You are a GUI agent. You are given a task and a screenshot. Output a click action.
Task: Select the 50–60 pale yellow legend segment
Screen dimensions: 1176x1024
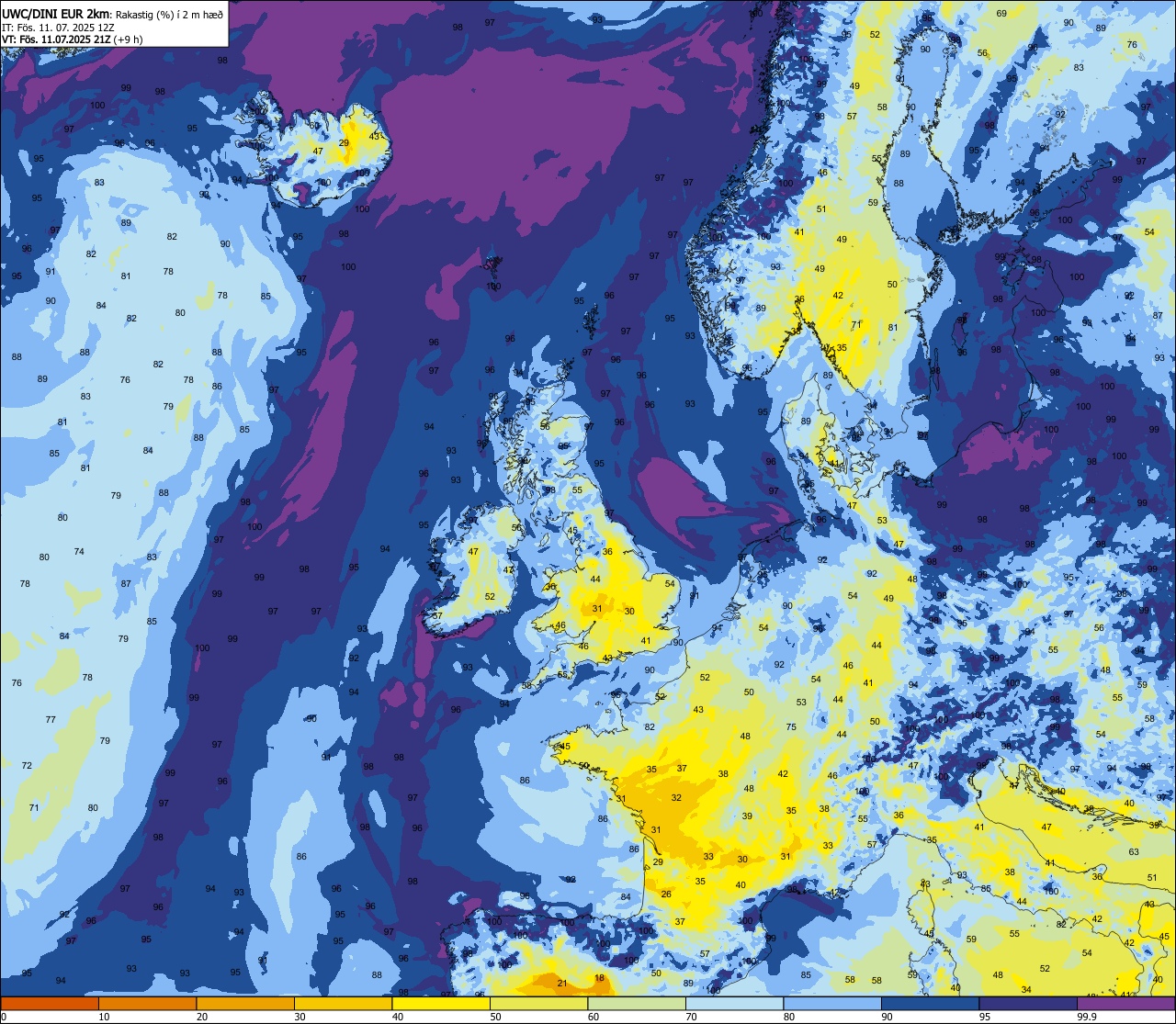click(538, 1003)
